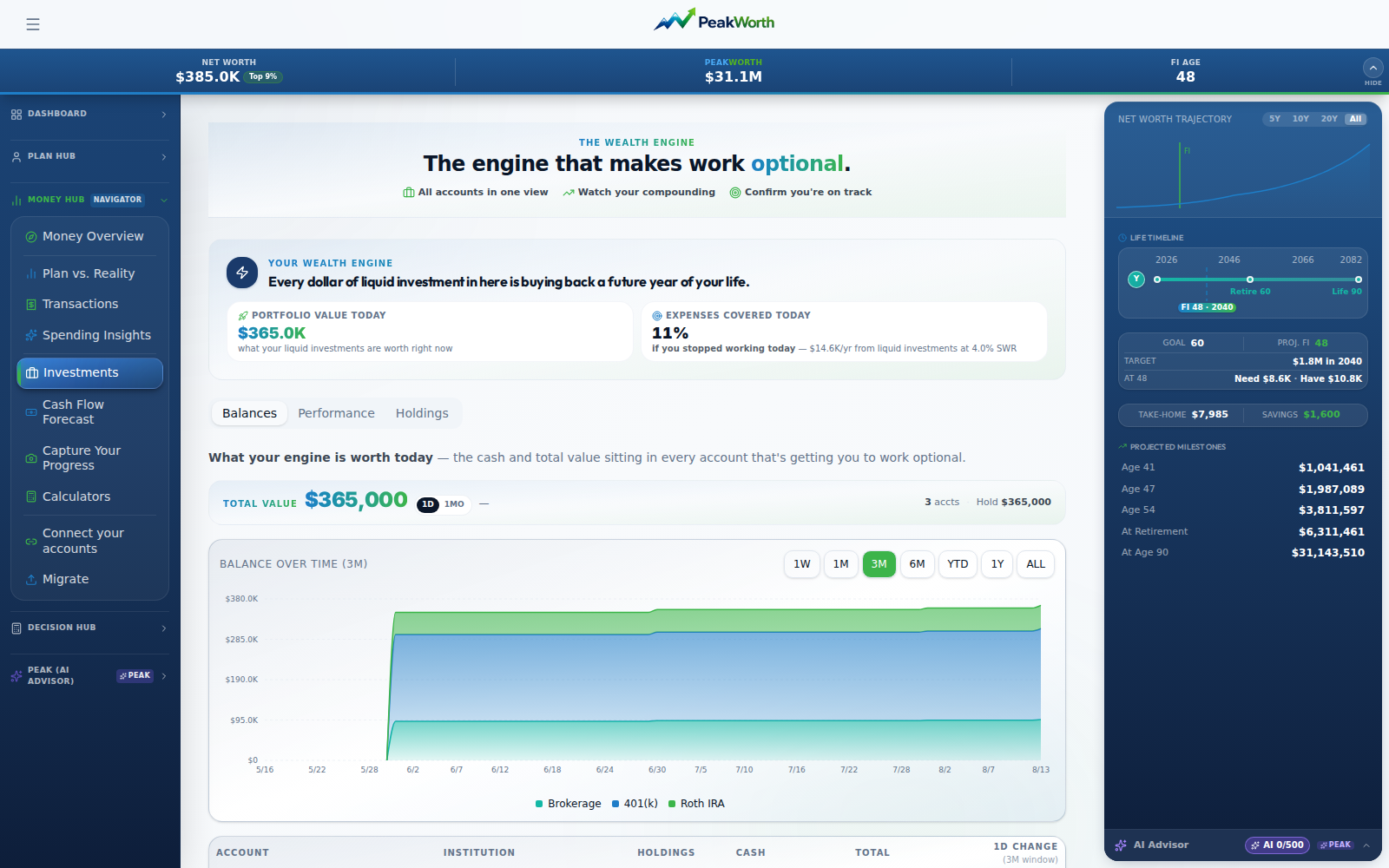
Task: Set trajectory range to 20Y
Action: pyautogui.click(x=1329, y=119)
